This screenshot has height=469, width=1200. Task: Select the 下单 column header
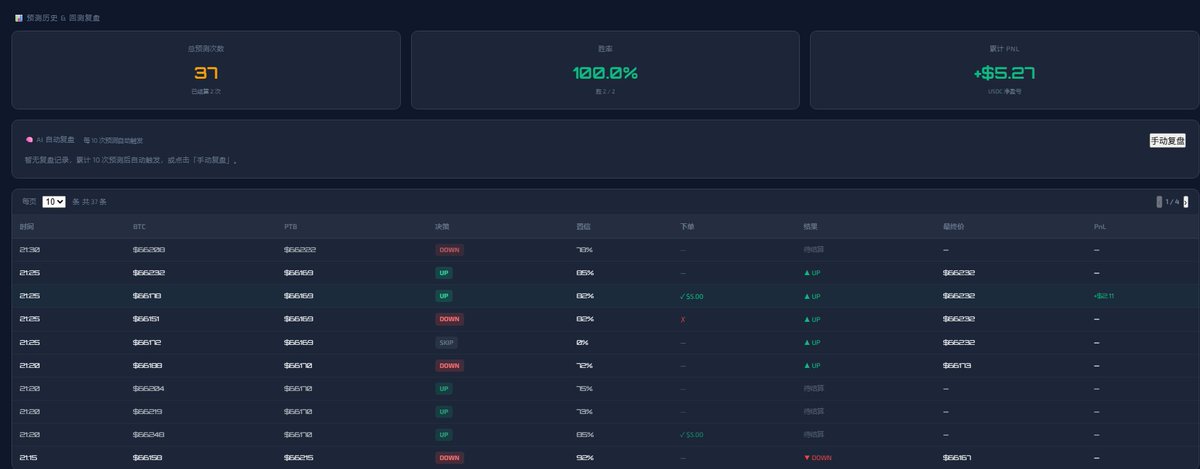pyautogui.click(x=687, y=226)
